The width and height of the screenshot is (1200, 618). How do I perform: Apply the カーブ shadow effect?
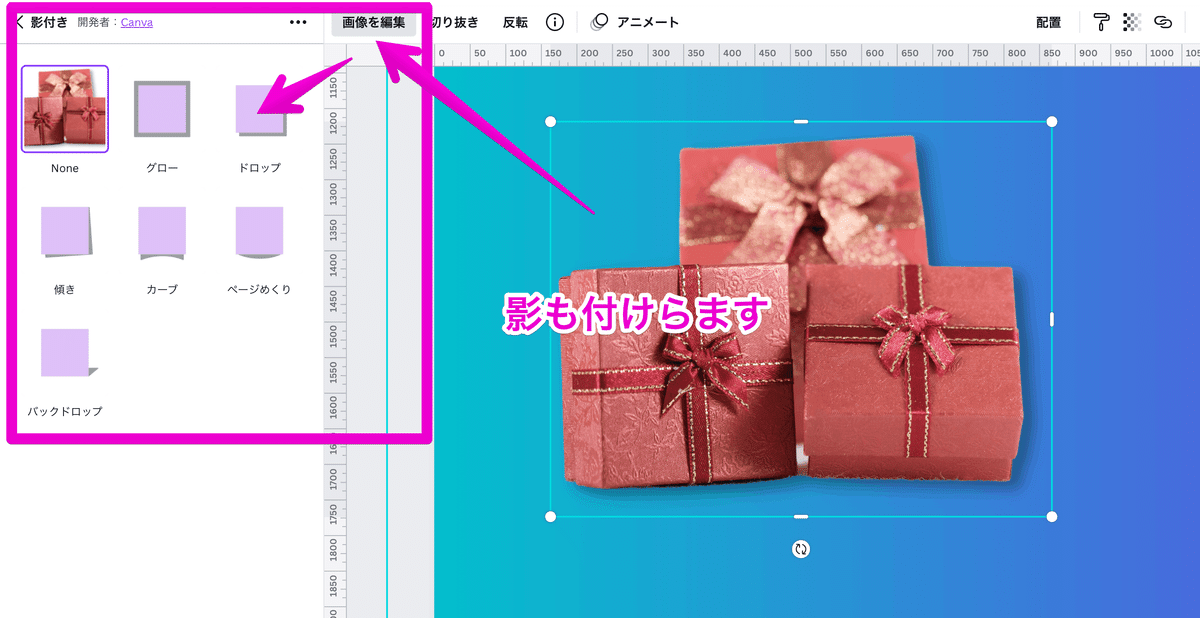[162, 231]
